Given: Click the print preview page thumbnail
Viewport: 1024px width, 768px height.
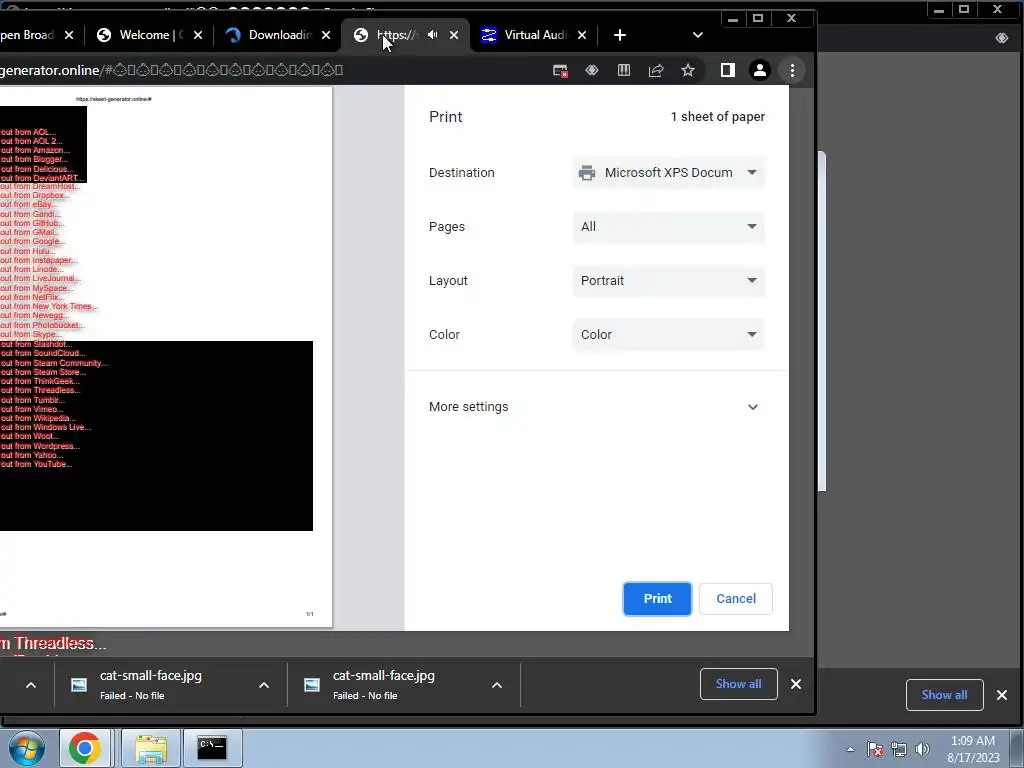Looking at the screenshot, I should tap(166, 357).
